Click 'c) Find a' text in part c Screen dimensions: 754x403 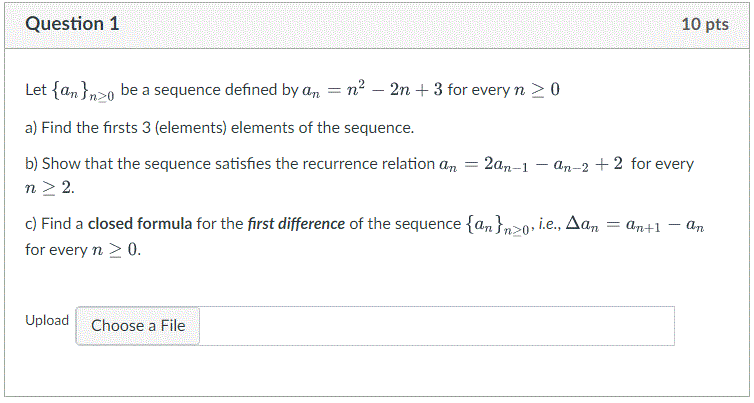tap(54, 224)
